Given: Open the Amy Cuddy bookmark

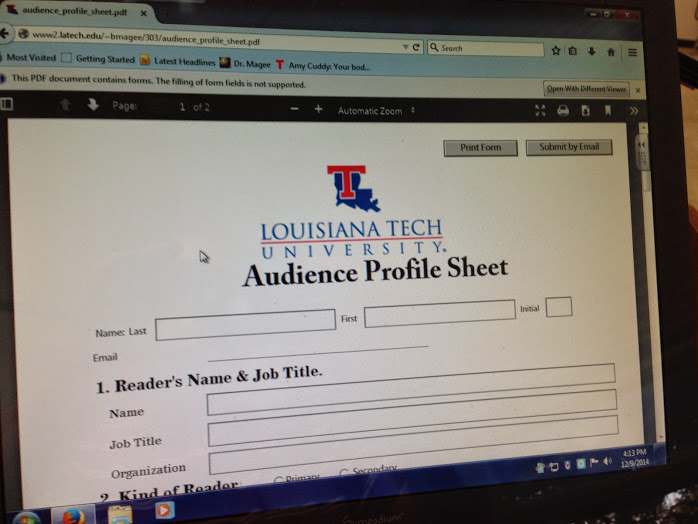Looking at the screenshot, I should [x=324, y=66].
